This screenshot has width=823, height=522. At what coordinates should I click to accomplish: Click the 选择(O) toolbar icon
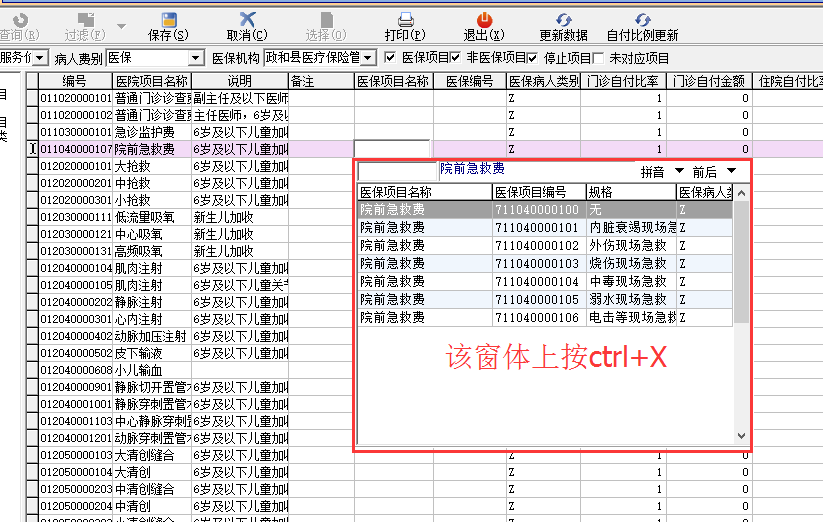326,20
